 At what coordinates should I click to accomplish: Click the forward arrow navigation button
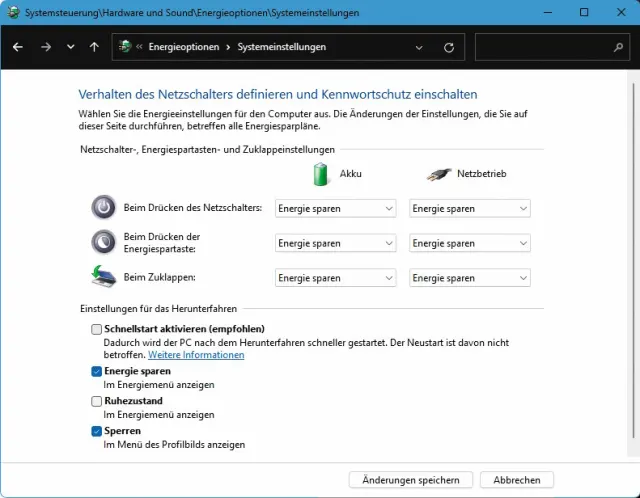pyautogui.click(x=46, y=47)
